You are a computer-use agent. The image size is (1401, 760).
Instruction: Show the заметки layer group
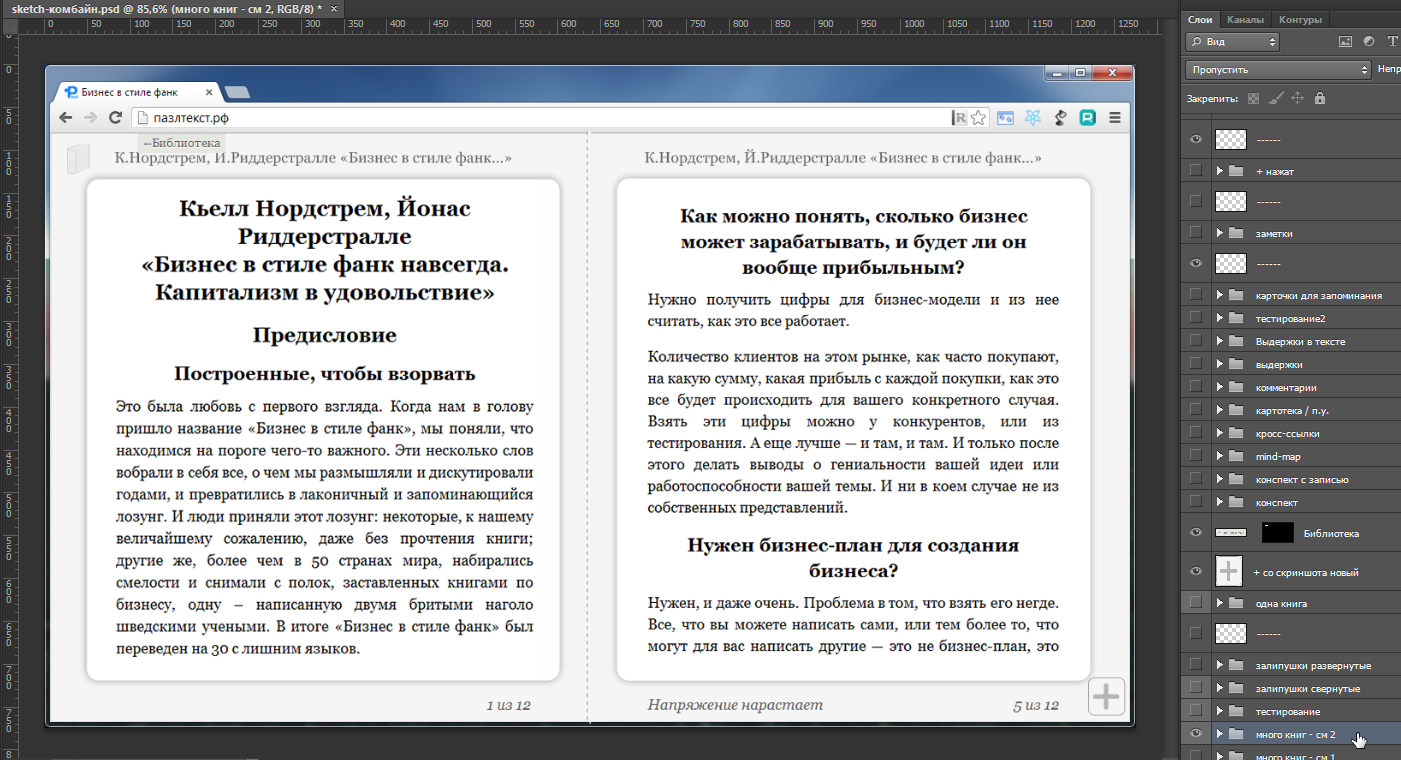(x=1195, y=233)
